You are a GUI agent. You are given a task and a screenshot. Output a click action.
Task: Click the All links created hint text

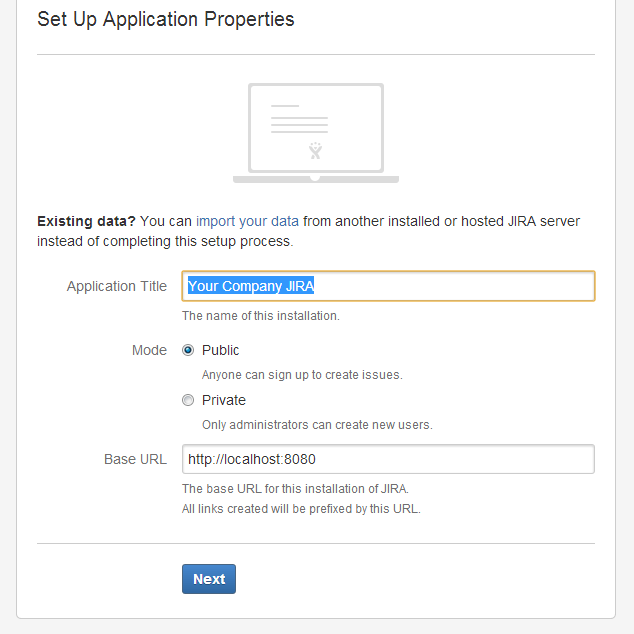pos(301,508)
